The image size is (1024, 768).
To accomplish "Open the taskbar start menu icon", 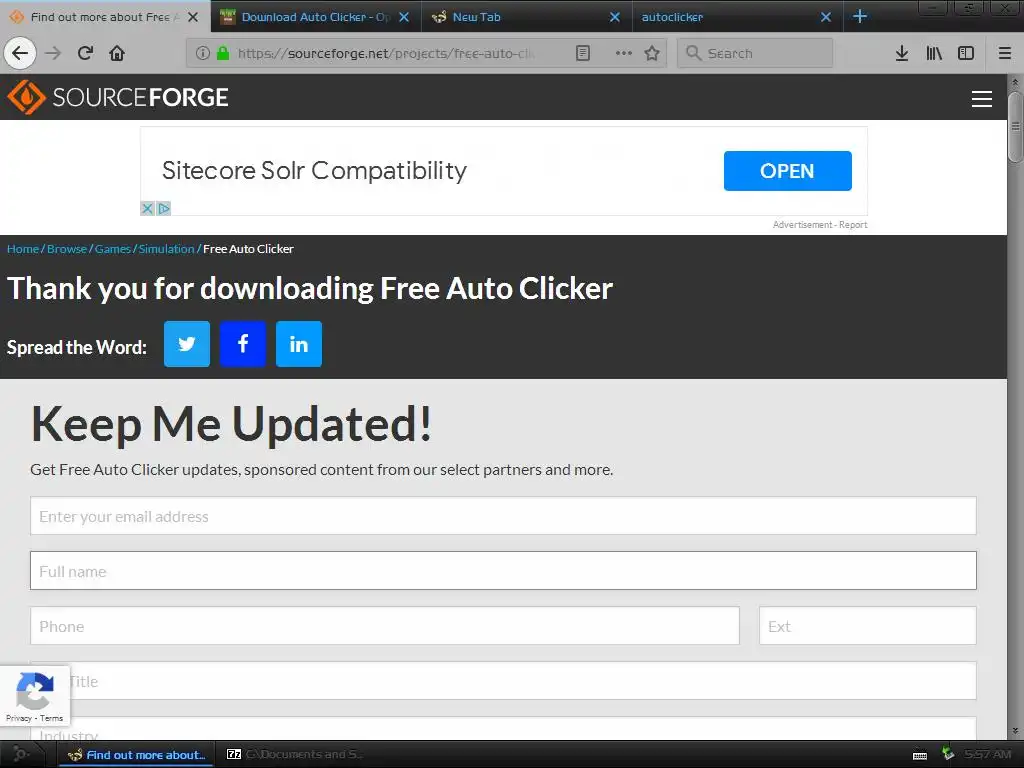I will coord(21,754).
